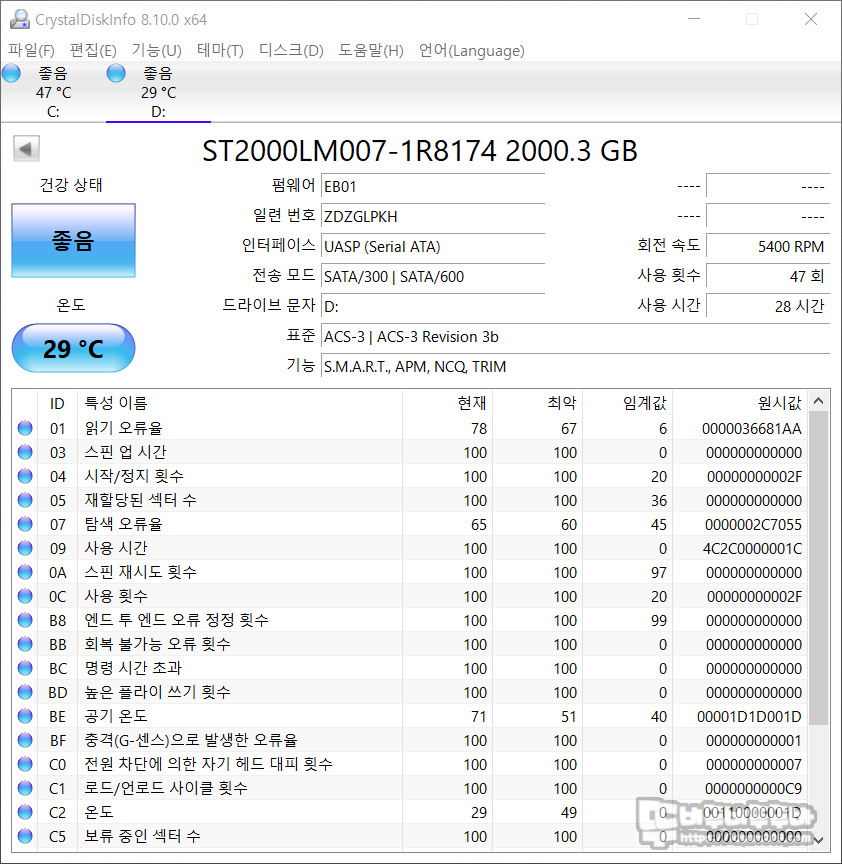Click the CrystalDiskInfo app icon in title bar
The image size is (842, 864).
tap(20, 19)
